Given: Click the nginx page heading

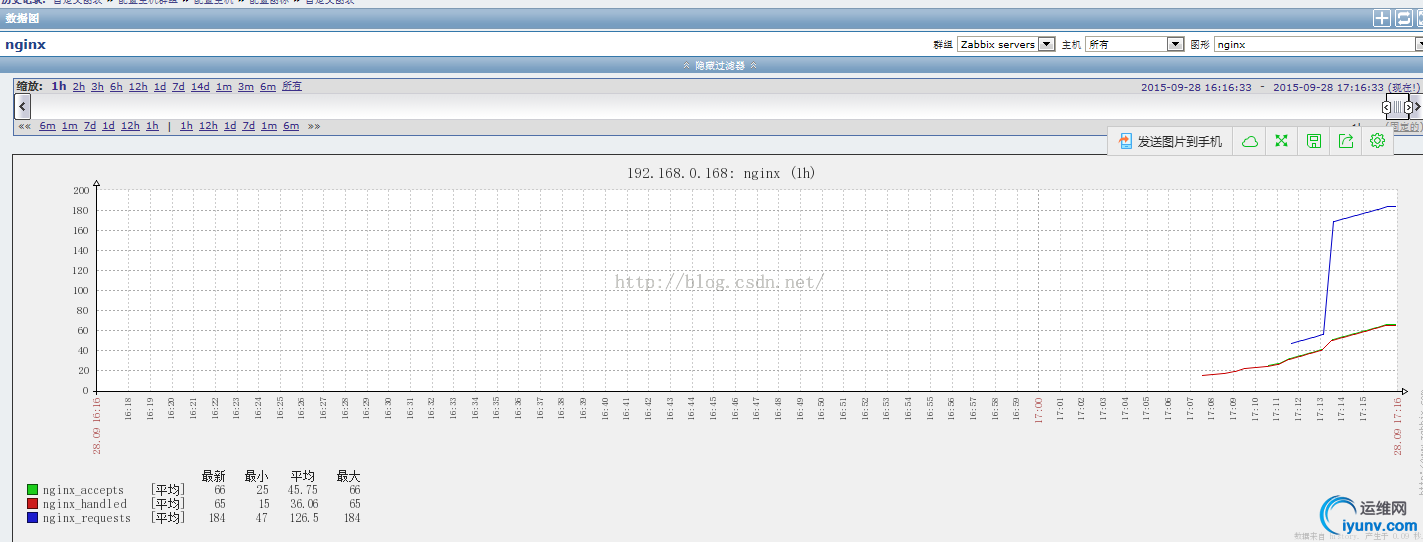Looking at the screenshot, I should (x=25, y=44).
